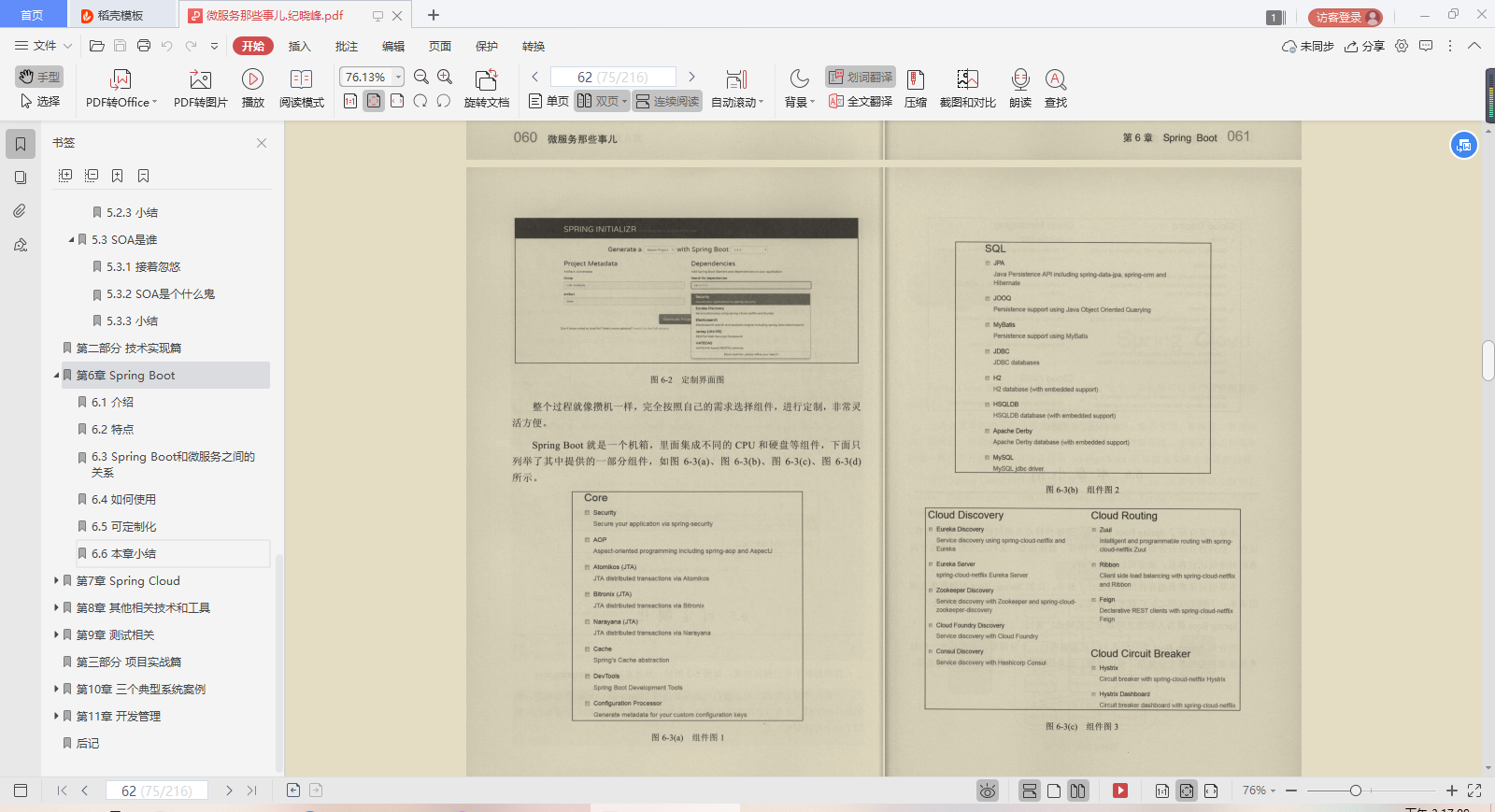This screenshot has width=1495, height=812.
Task: Enable 手型 hand tool mode
Action: (x=39, y=77)
